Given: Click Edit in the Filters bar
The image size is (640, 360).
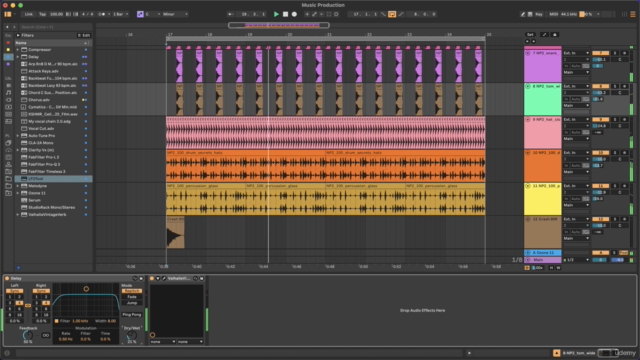Looking at the screenshot, I should (x=84, y=36).
